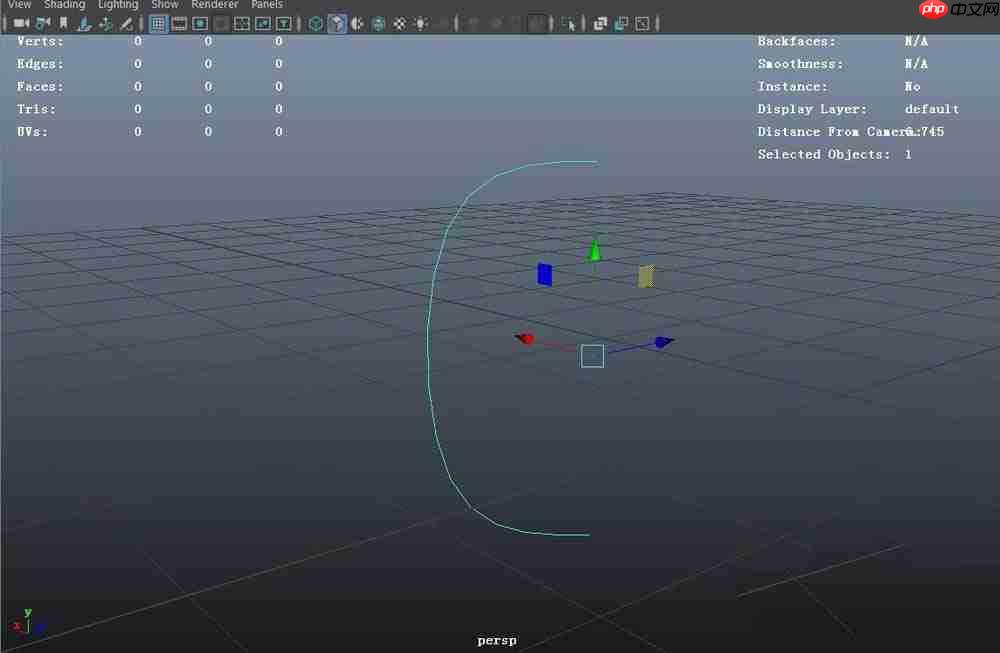Toggle the film gate icon

pyautogui.click(x=179, y=23)
